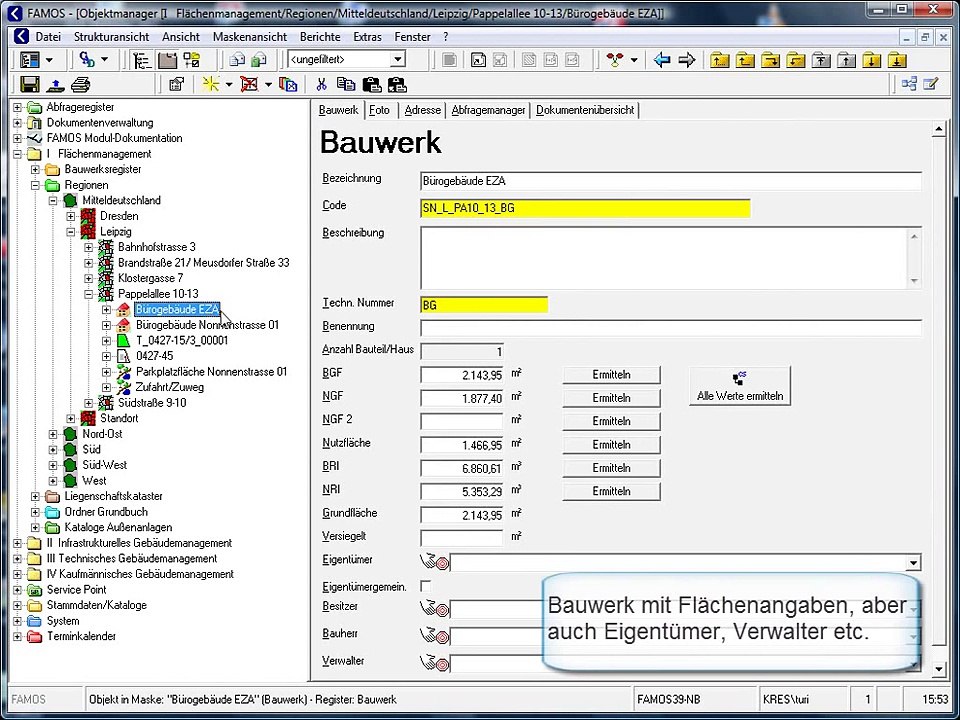The height and width of the screenshot is (720, 960).
Task: Expand the Dresden tree node
Action: (x=71, y=216)
